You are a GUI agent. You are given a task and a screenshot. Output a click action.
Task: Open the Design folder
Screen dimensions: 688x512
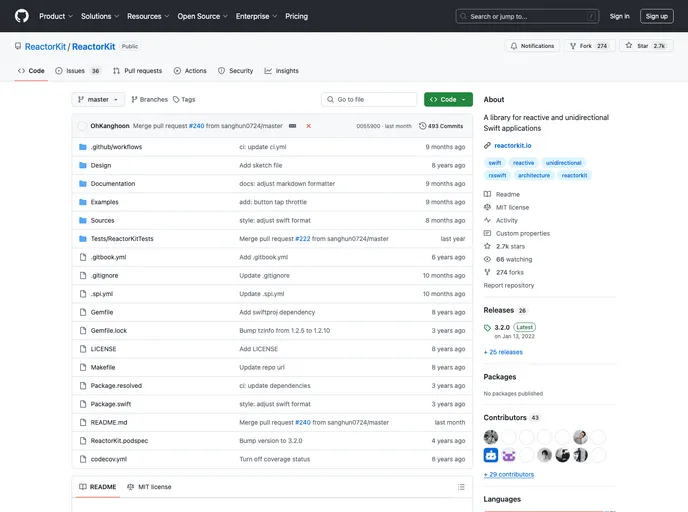[101, 165]
